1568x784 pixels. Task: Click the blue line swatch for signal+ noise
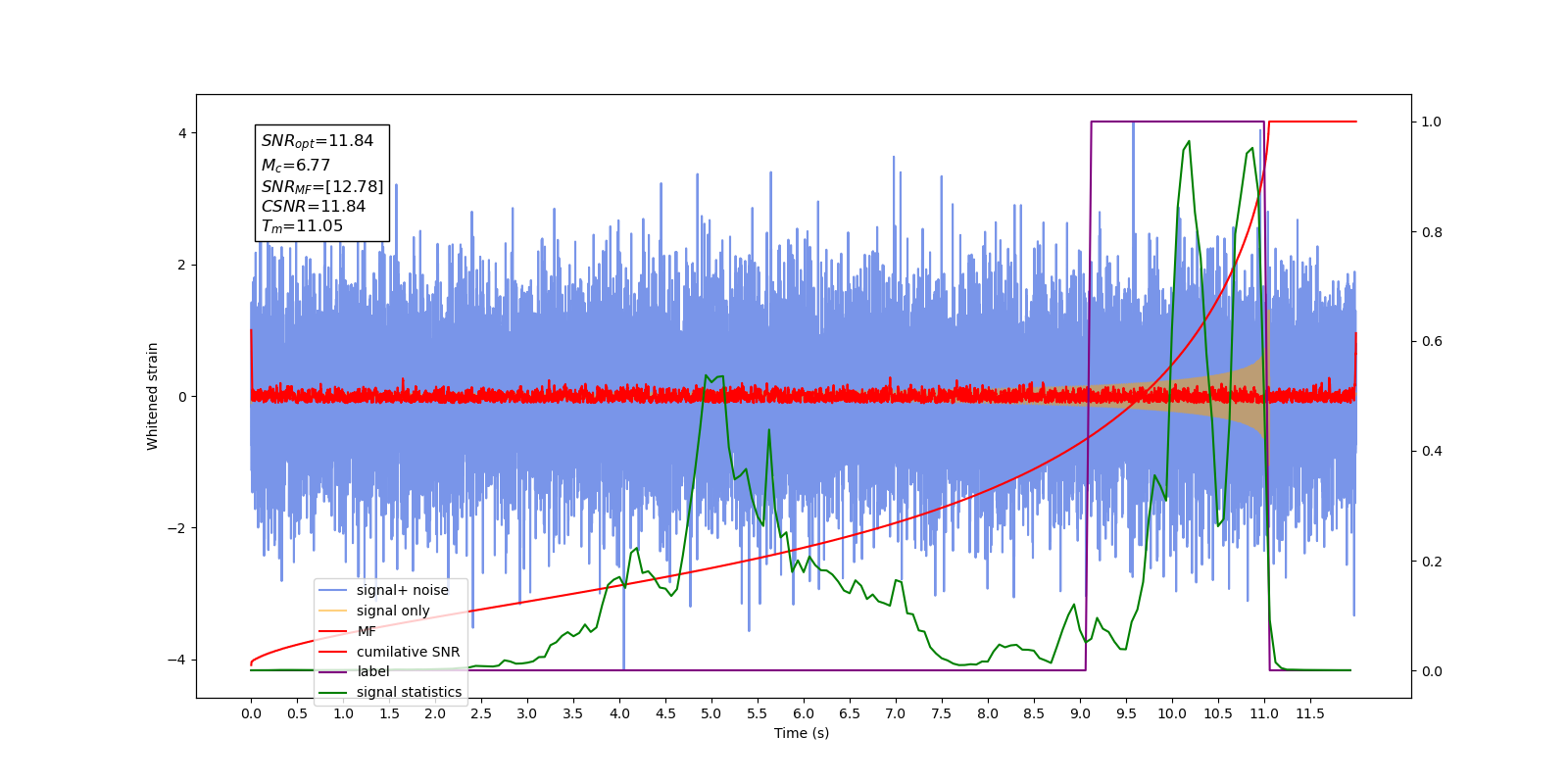tap(334, 590)
